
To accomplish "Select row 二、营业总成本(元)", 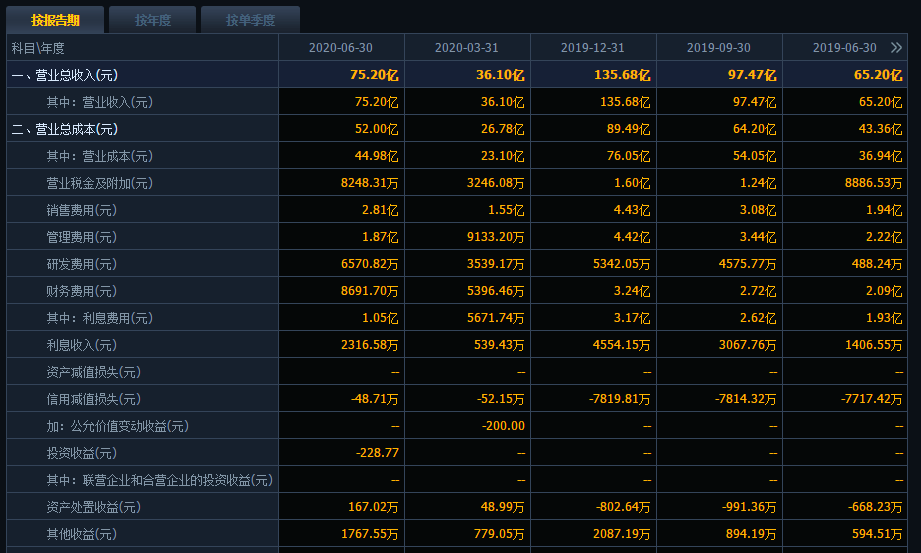I will 457,129.
